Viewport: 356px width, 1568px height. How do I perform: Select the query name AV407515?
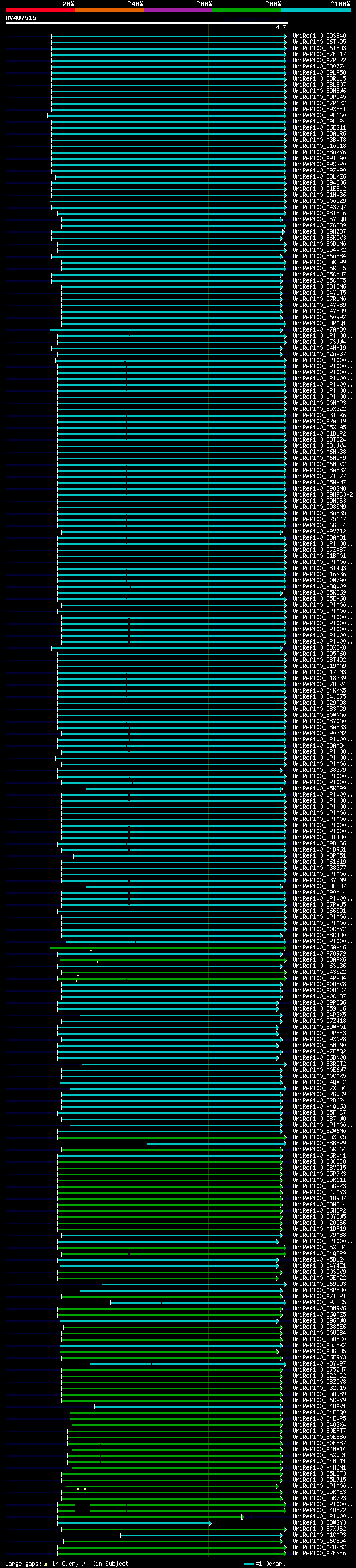pos(21,18)
